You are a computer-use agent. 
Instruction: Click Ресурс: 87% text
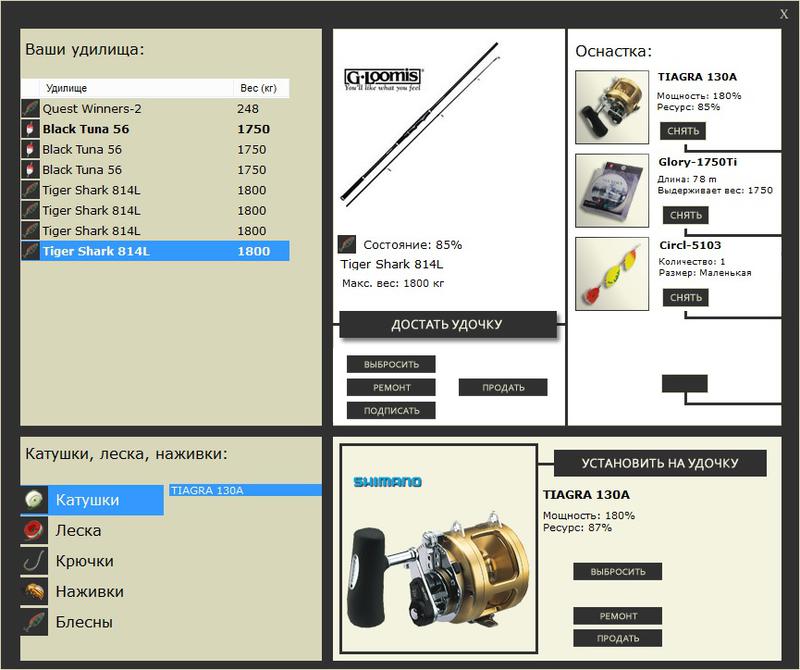pos(577,528)
